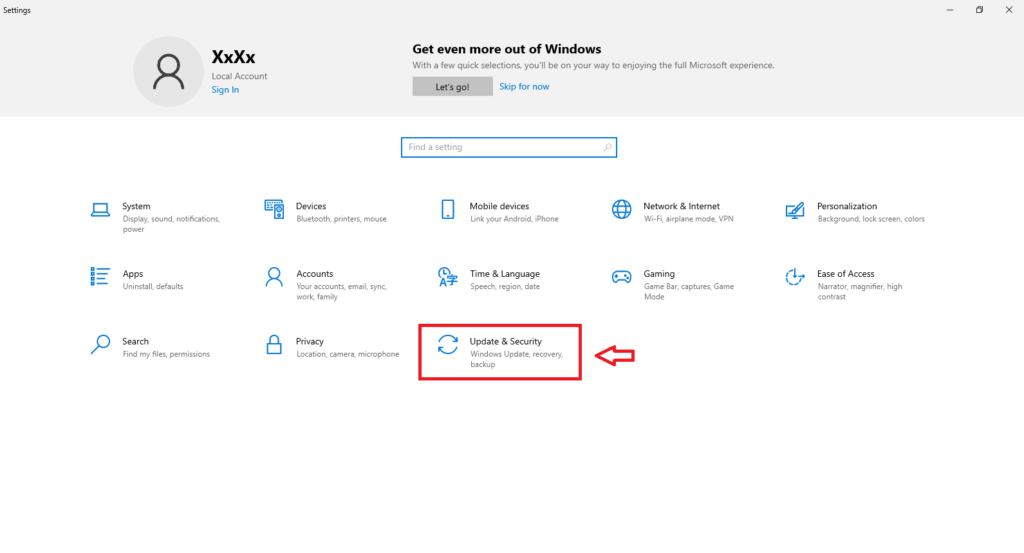The height and width of the screenshot is (553, 1024).
Task: Click 'Windows Update, recovery, backup' description
Action: point(517,359)
